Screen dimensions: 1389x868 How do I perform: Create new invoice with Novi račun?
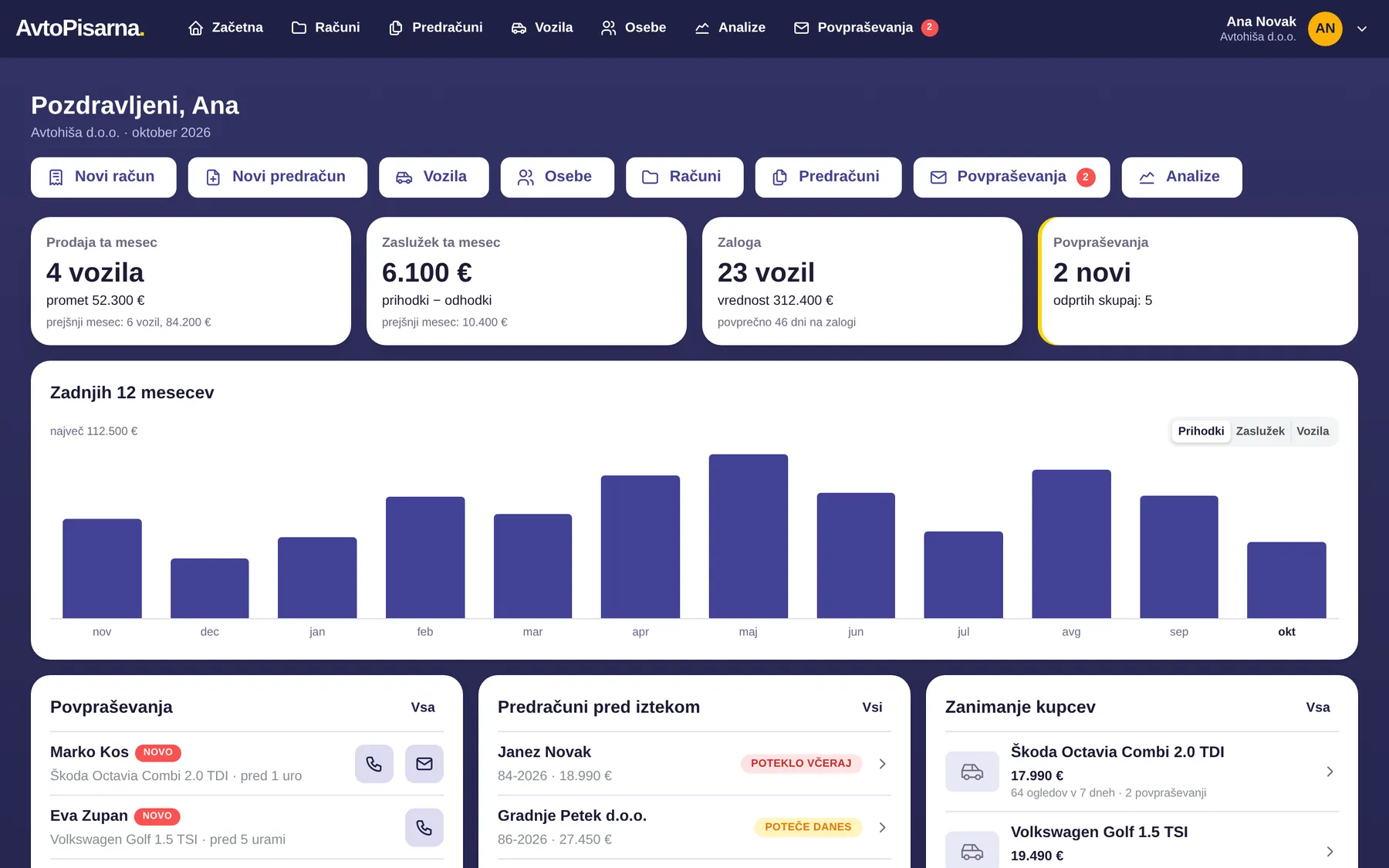[103, 177]
